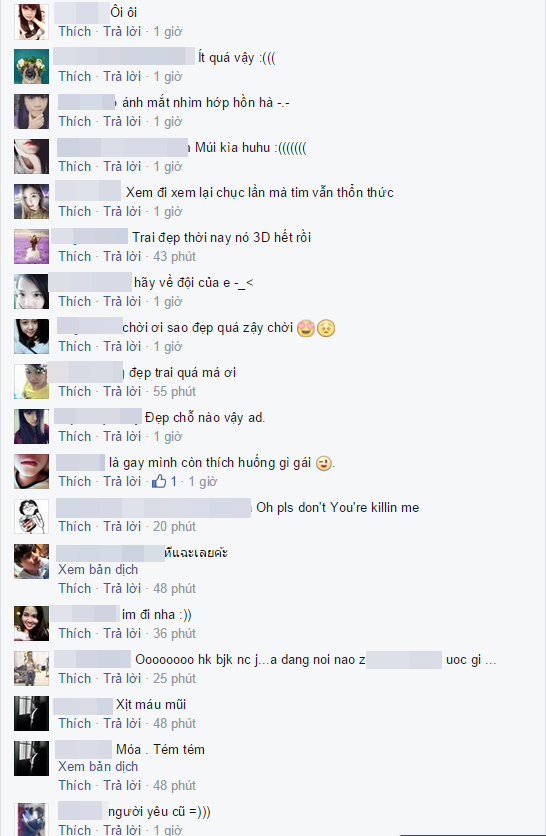Click "Xem bản dịch" under Móa Tém tém
Screen dimensions: 546x836
coord(98,766)
